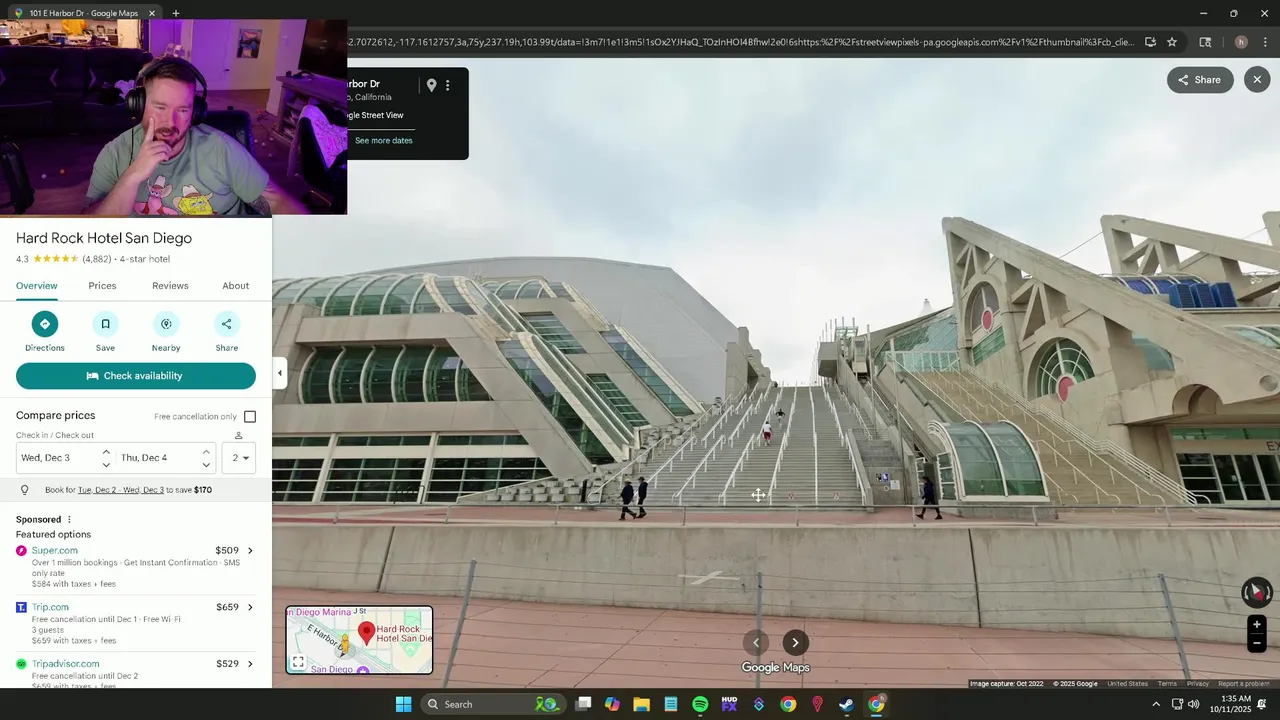Click Report a problem link
The width and height of the screenshot is (1280, 720).
point(1244,684)
